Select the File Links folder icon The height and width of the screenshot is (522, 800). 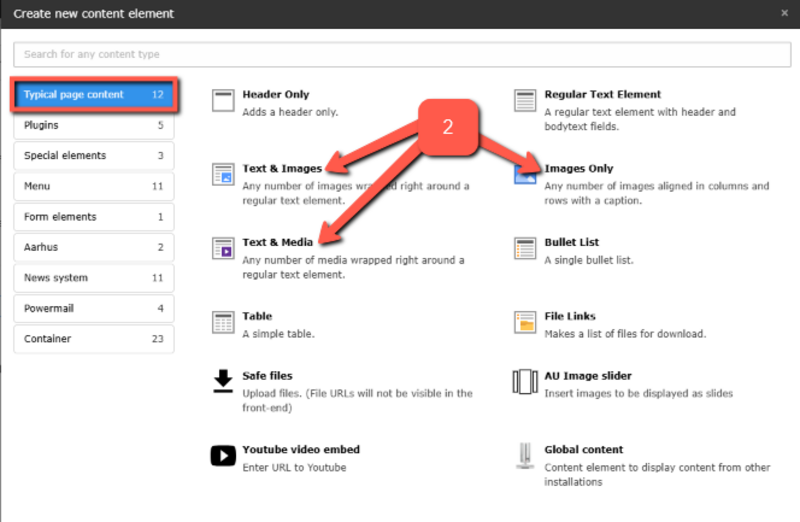pyautogui.click(x=525, y=322)
